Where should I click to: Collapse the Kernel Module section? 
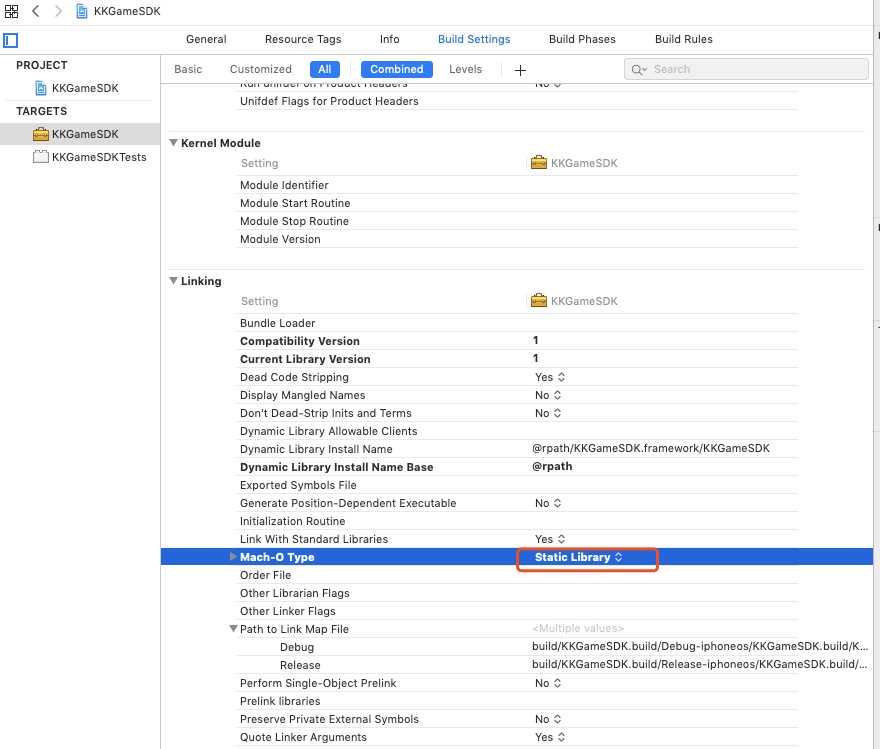[173, 143]
